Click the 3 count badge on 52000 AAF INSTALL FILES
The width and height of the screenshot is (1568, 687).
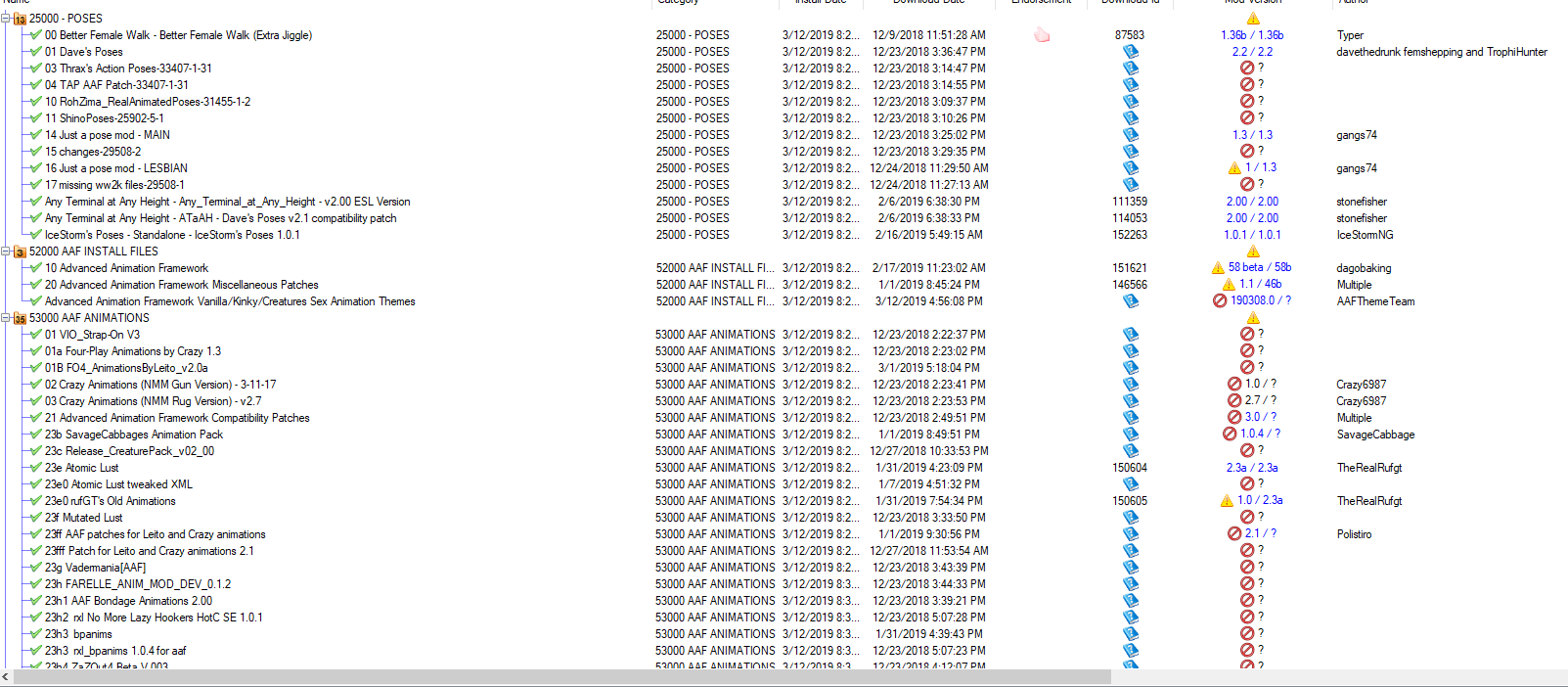pyautogui.click(x=20, y=252)
